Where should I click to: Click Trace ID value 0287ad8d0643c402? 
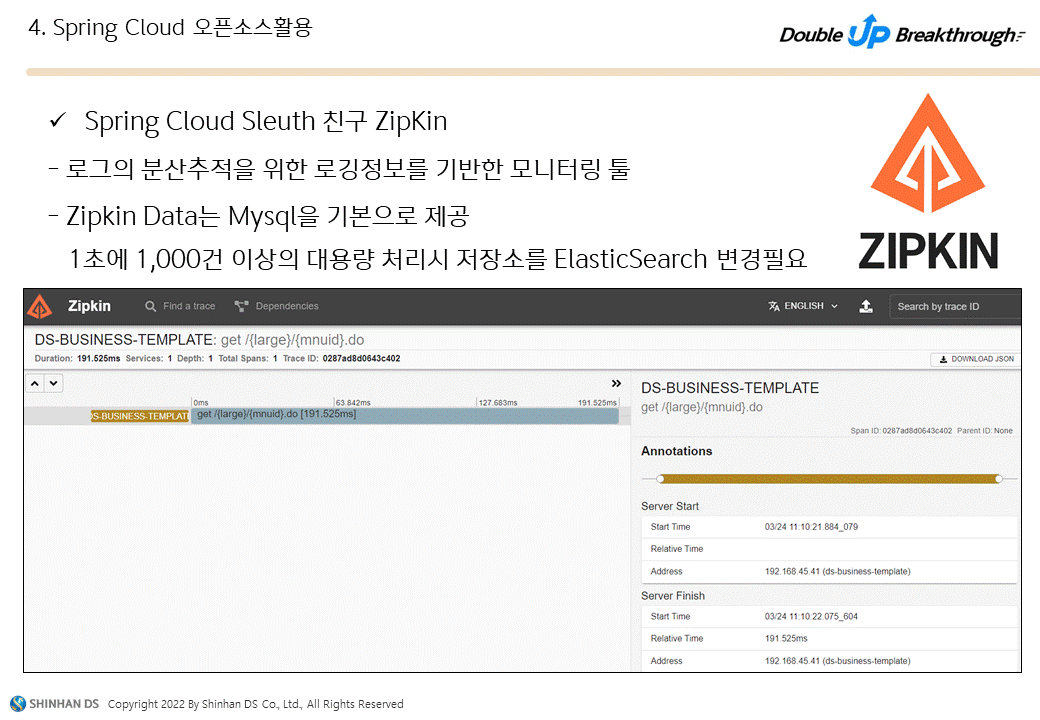pyautogui.click(x=361, y=358)
